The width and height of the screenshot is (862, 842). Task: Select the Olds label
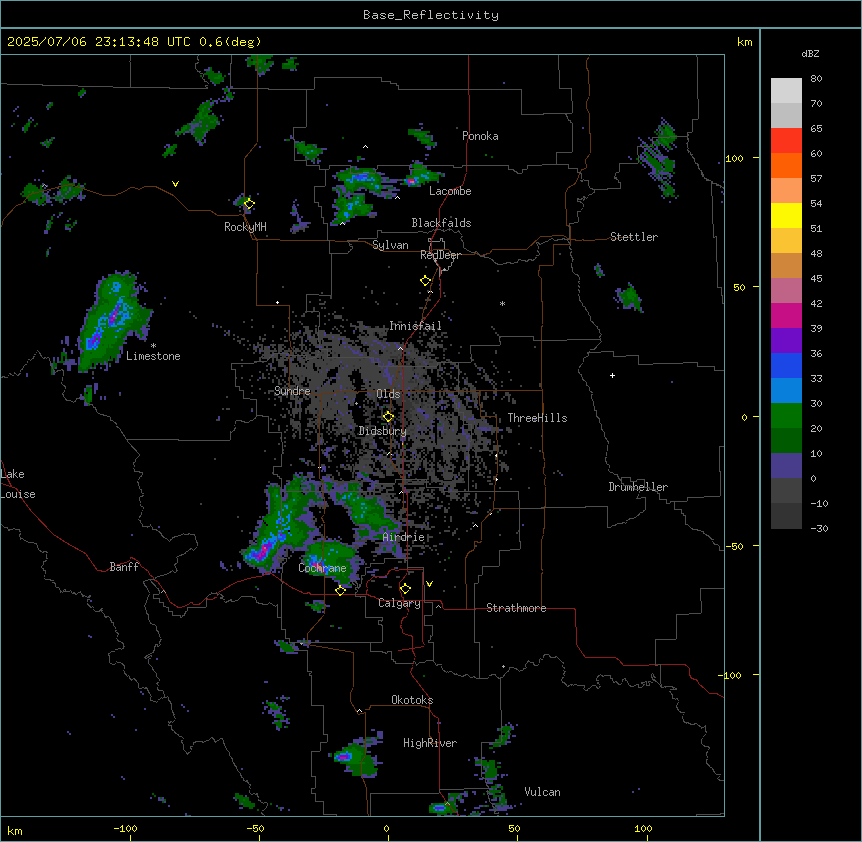point(388,394)
